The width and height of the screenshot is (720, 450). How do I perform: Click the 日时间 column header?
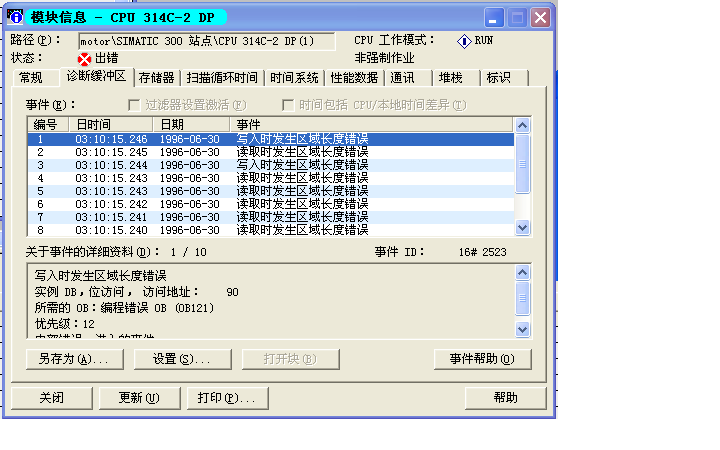click(111, 124)
